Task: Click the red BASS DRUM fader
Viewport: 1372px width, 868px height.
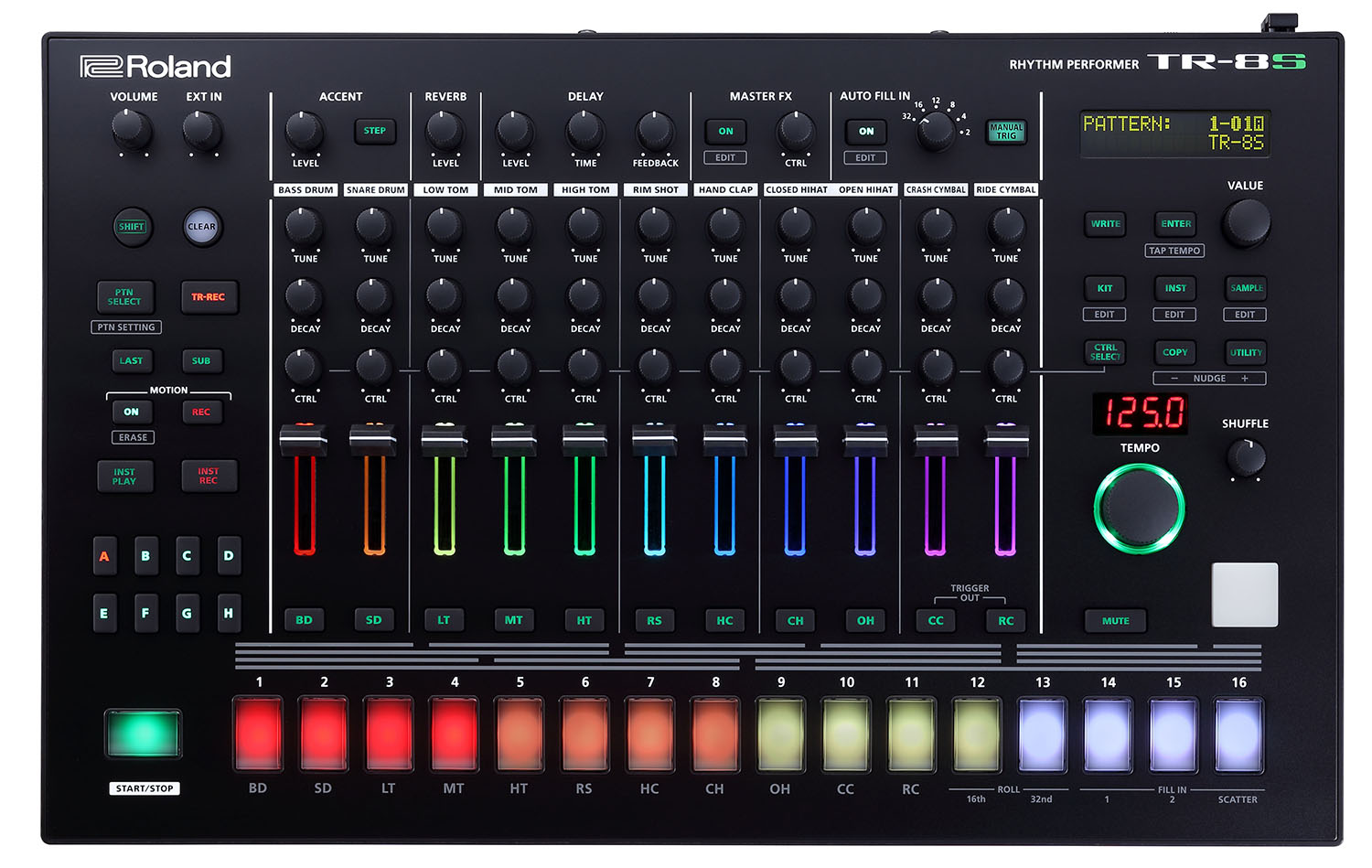Action: (304, 441)
